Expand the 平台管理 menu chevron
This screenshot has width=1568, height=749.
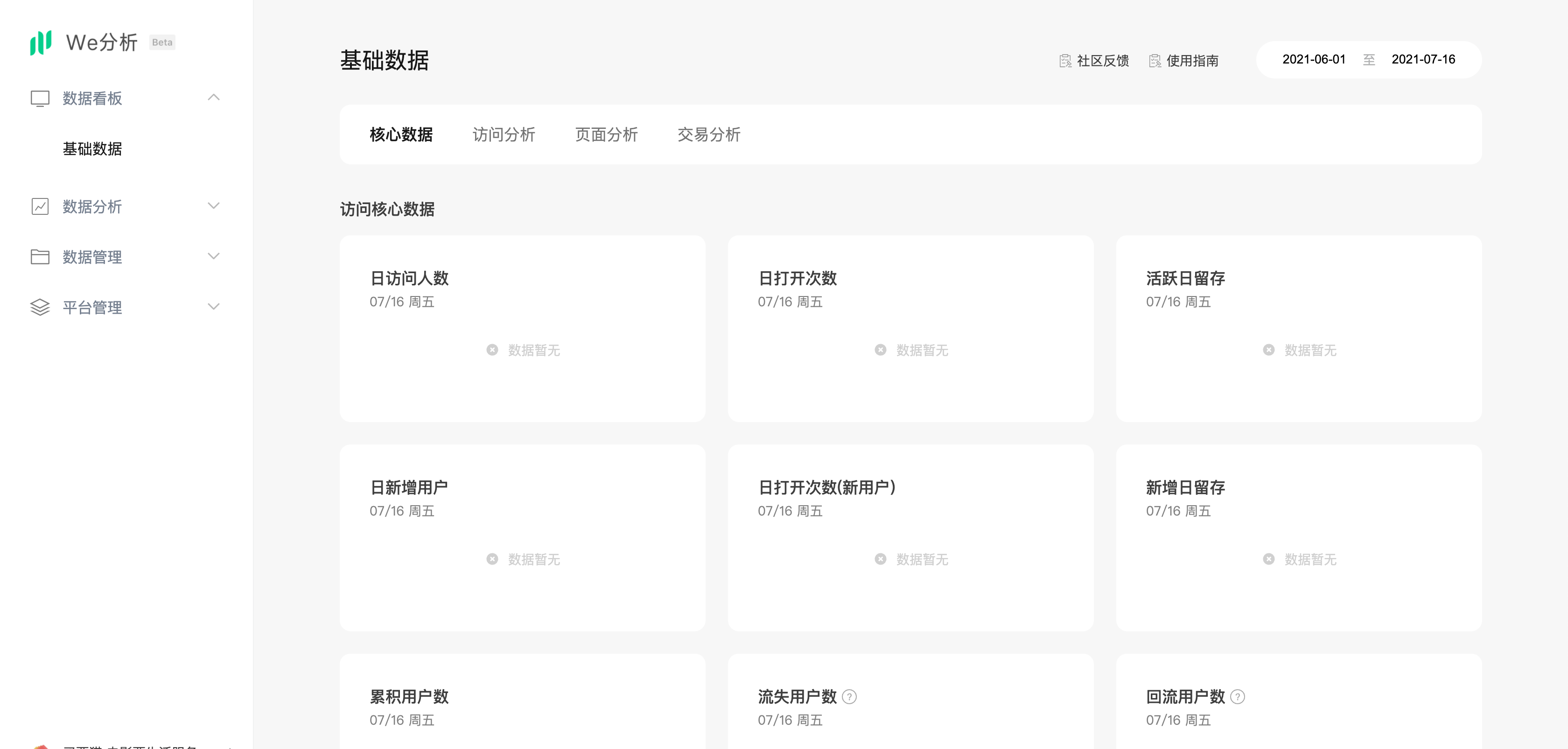pos(214,307)
